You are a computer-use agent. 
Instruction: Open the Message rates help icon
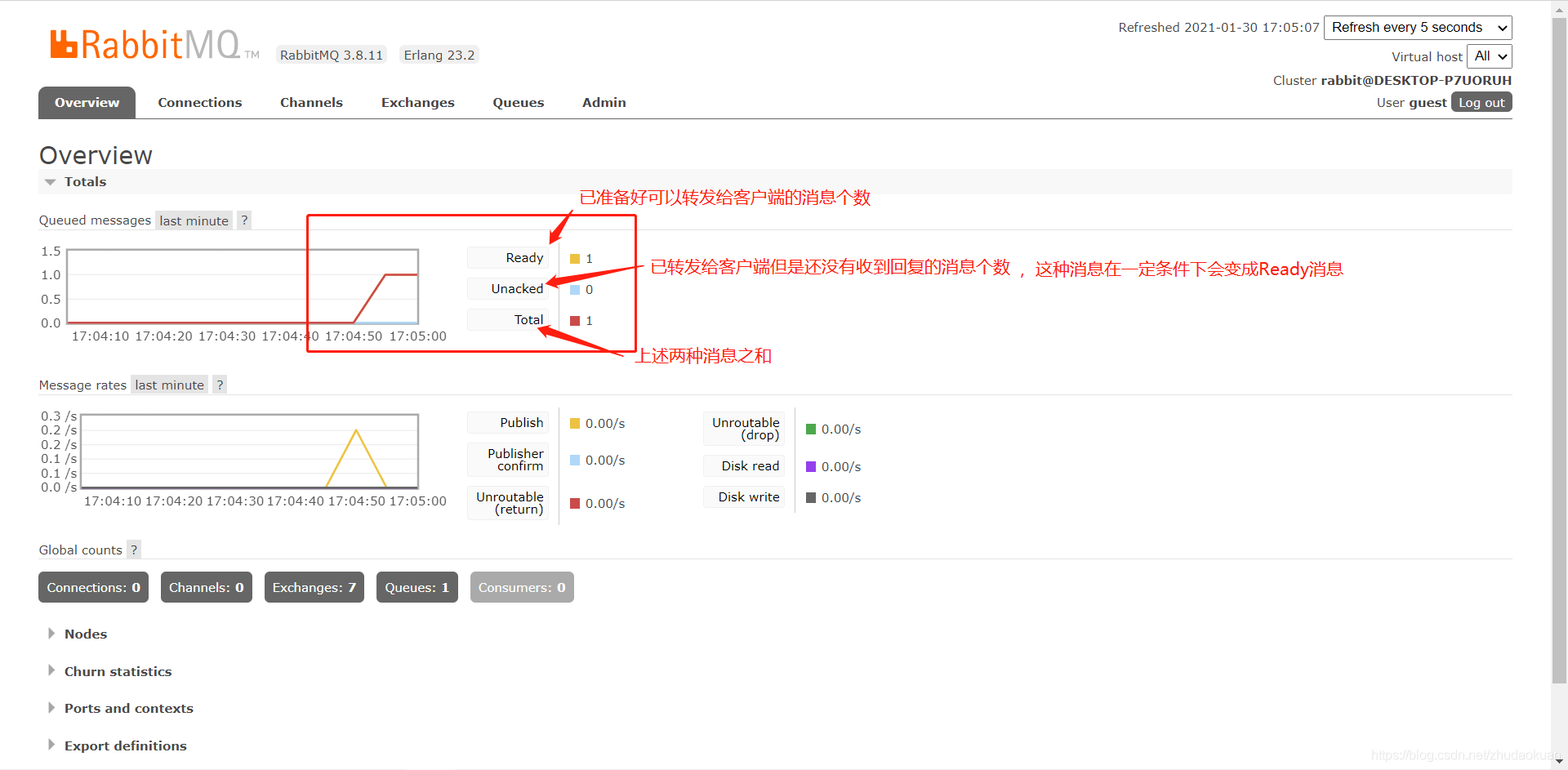219,384
